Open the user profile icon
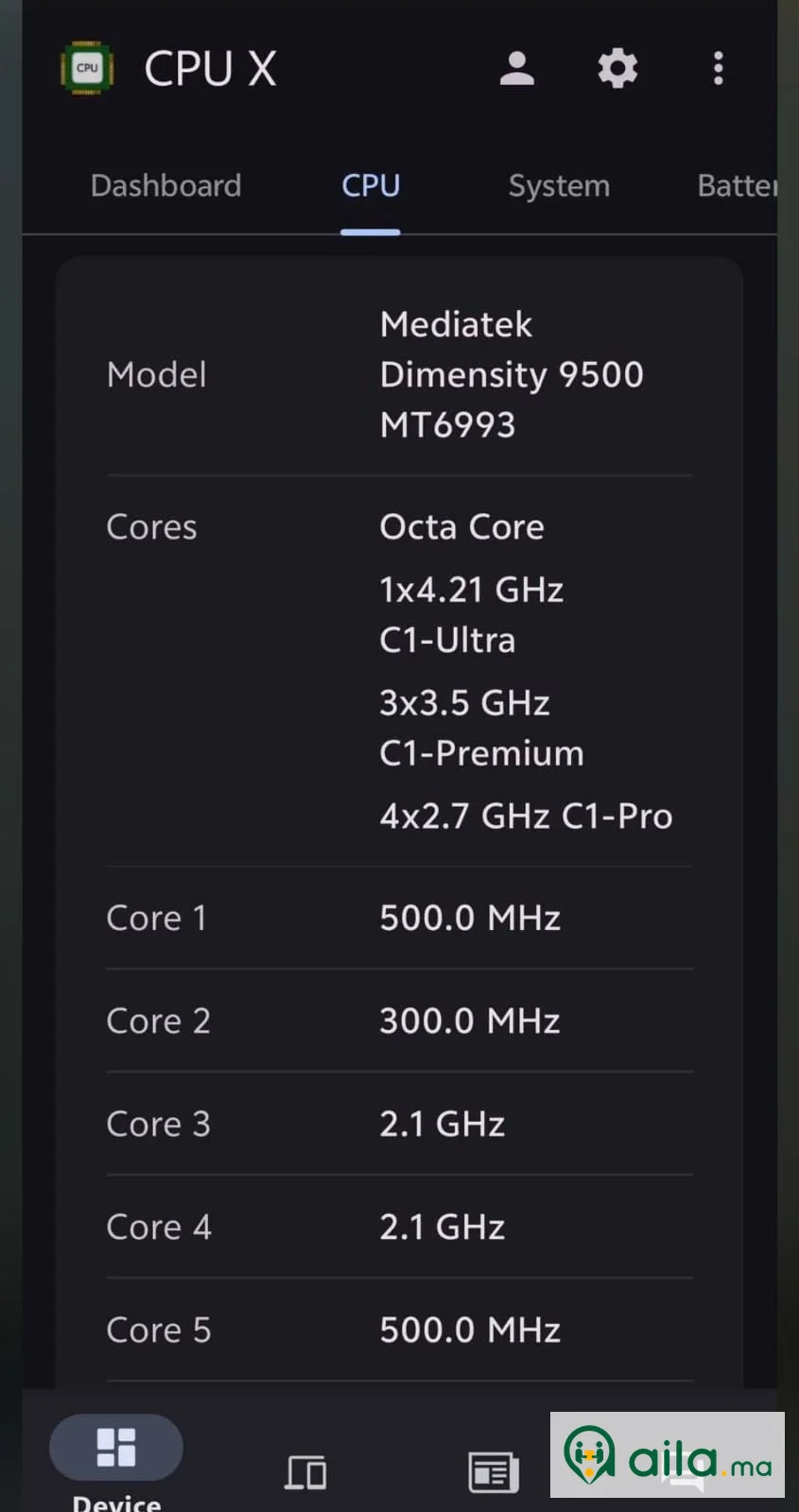 [x=516, y=68]
